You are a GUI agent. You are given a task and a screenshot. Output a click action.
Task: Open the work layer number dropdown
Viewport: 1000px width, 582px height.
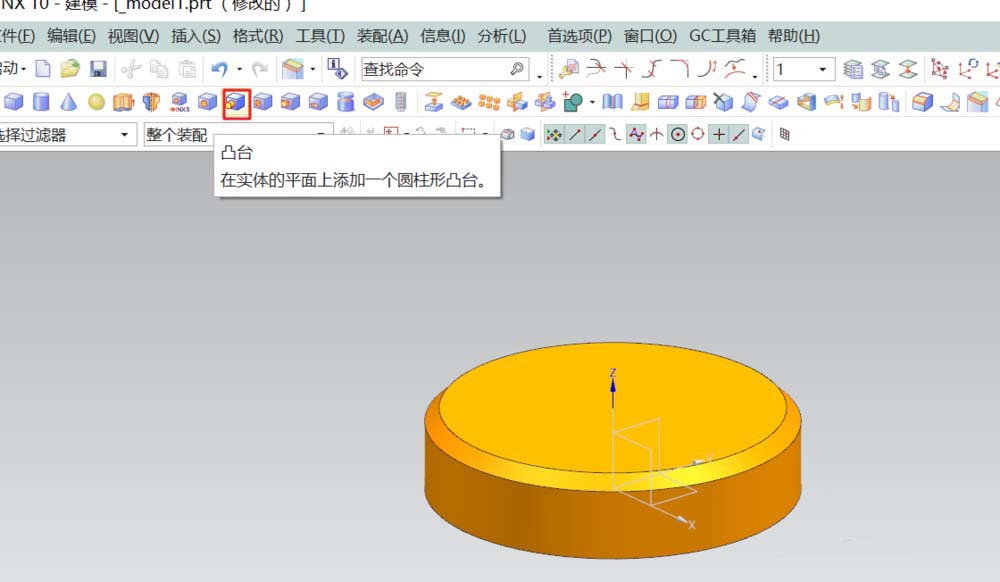pyautogui.click(x=823, y=69)
